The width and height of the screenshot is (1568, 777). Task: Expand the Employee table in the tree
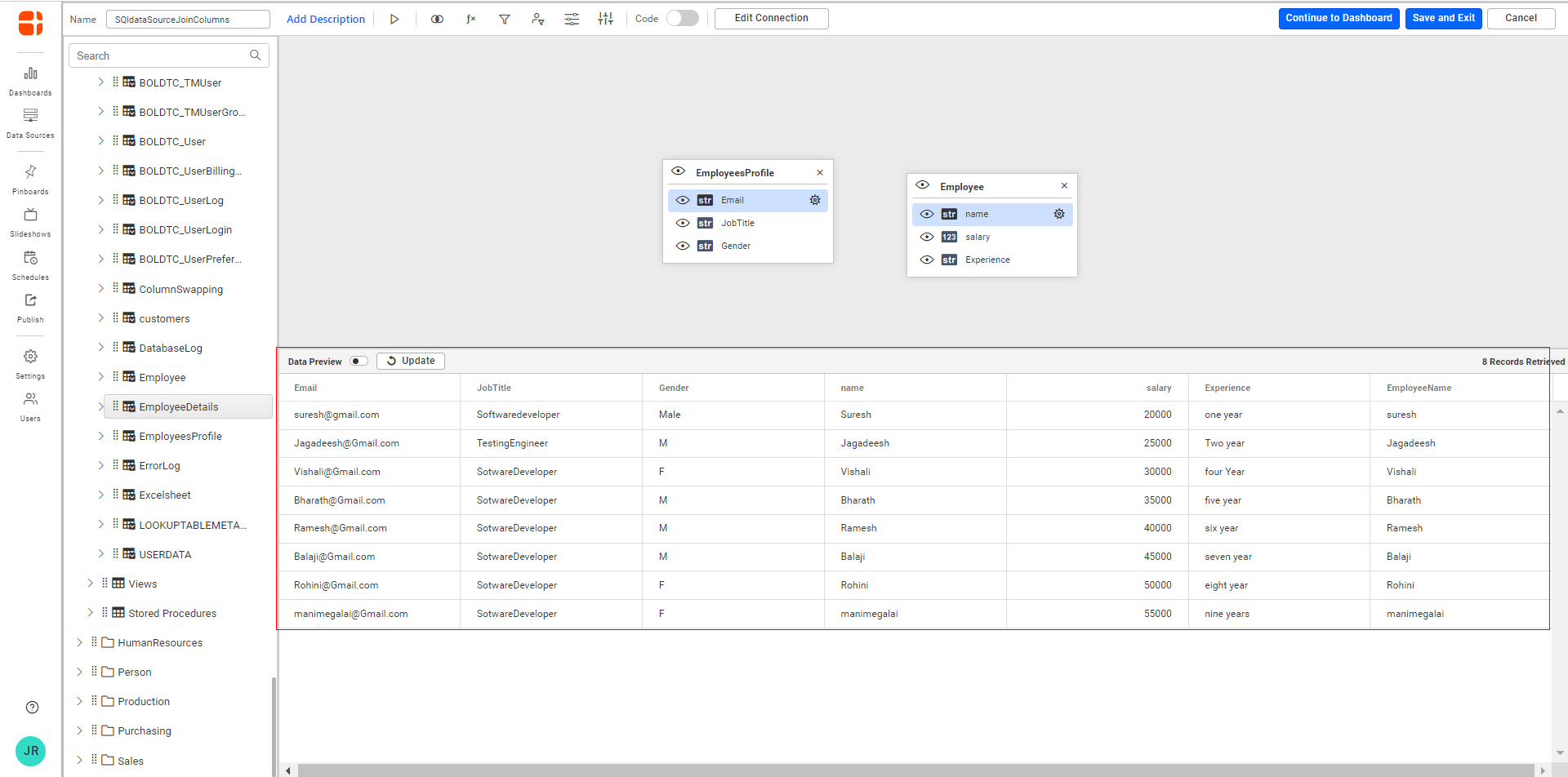click(x=101, y=377)
